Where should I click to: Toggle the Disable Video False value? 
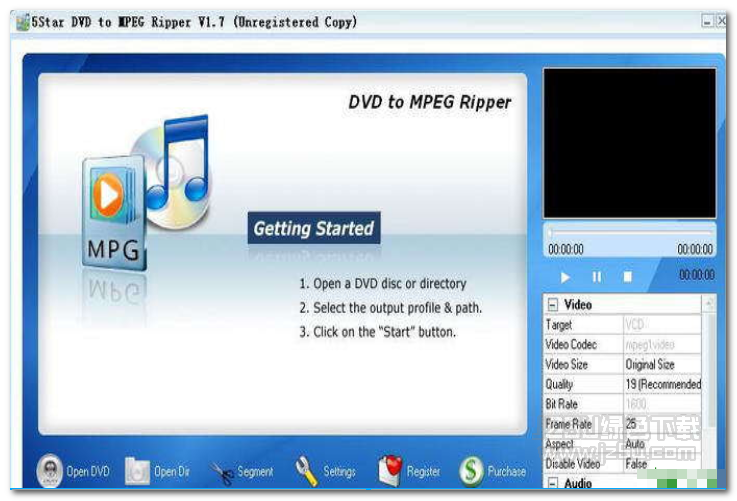[x=662, y=463]
